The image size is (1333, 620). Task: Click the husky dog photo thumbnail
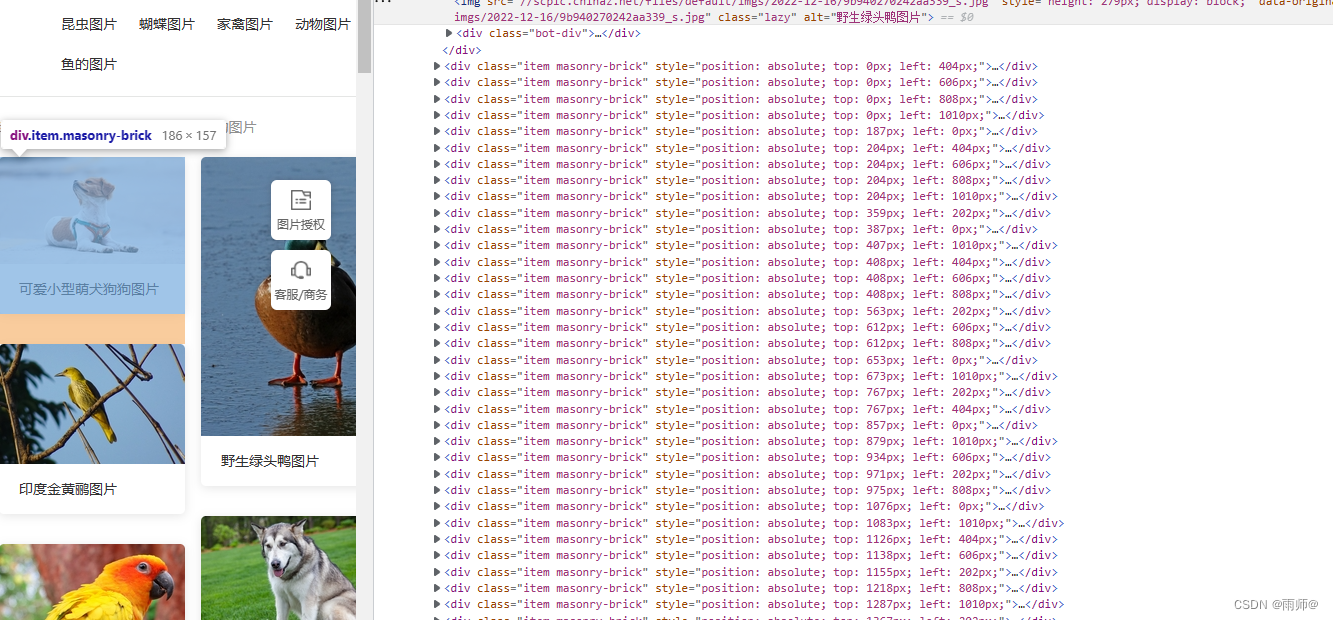tap(277, 568)
